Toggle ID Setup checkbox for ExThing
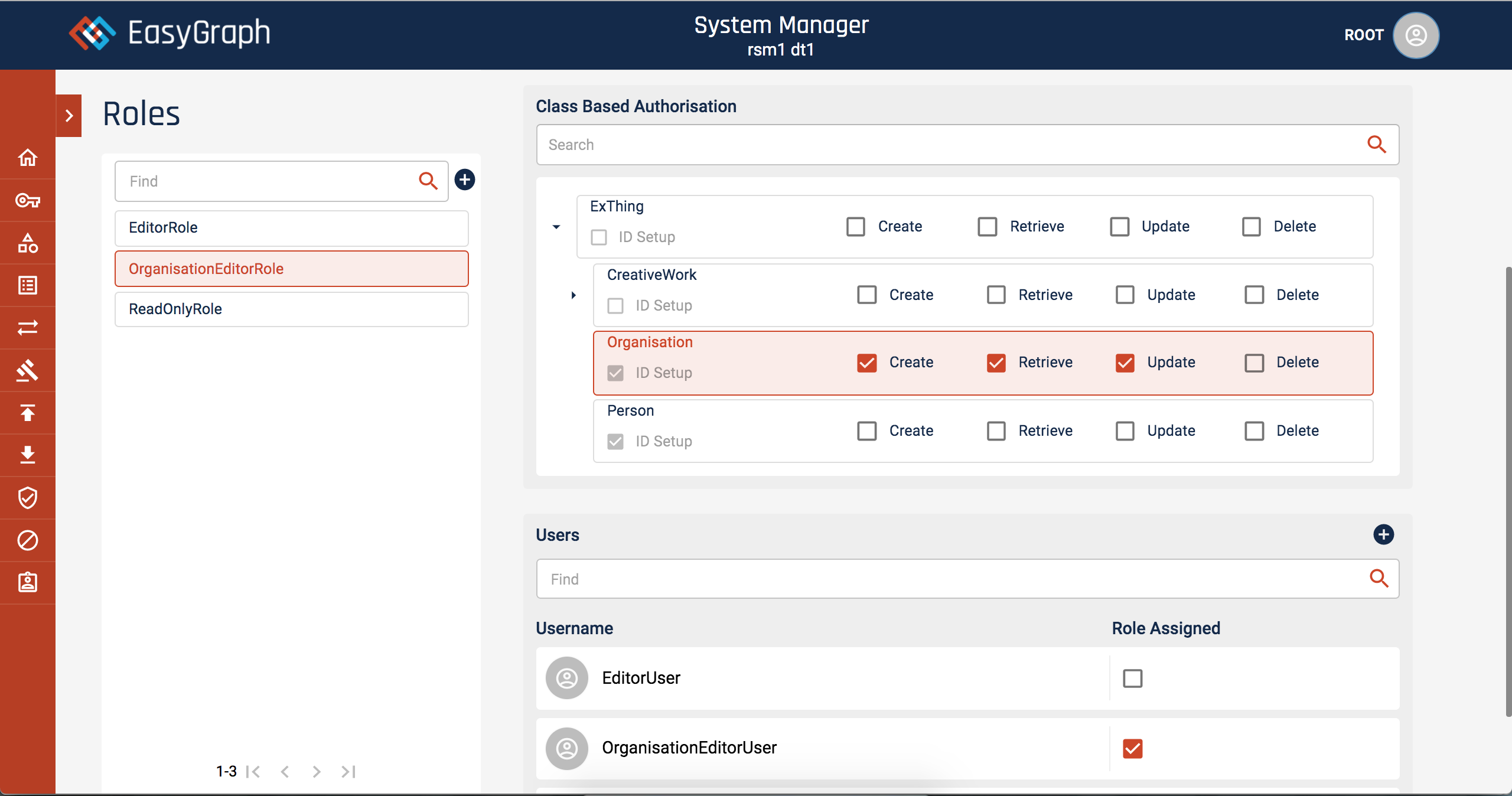 599,237
